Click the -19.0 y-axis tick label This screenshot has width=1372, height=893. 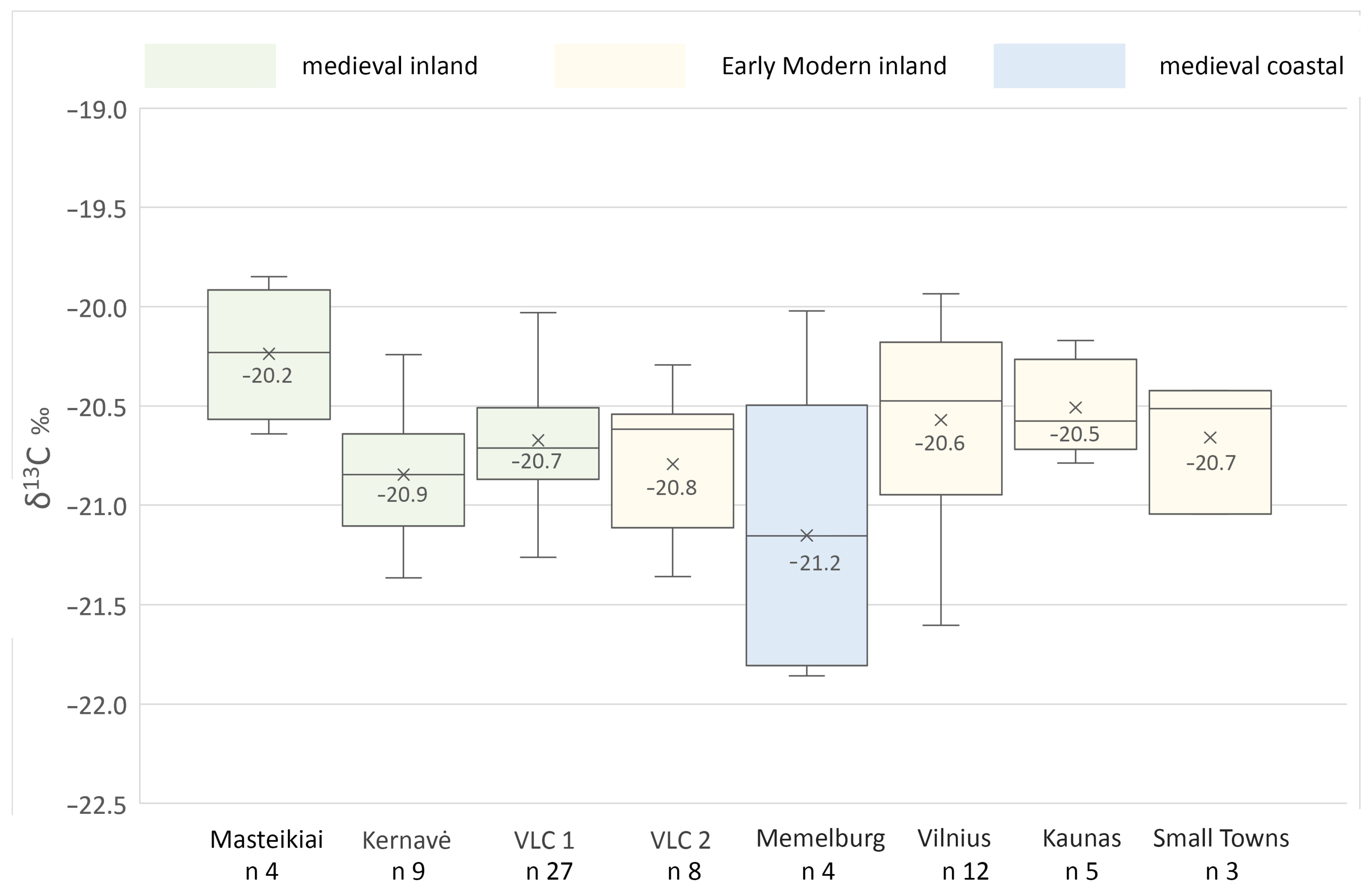[x=97, y=110]
